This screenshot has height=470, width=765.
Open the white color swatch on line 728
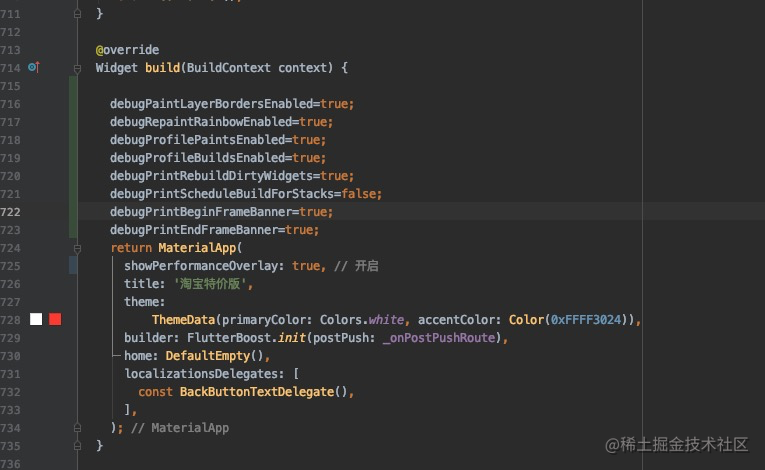pos(36,319)
